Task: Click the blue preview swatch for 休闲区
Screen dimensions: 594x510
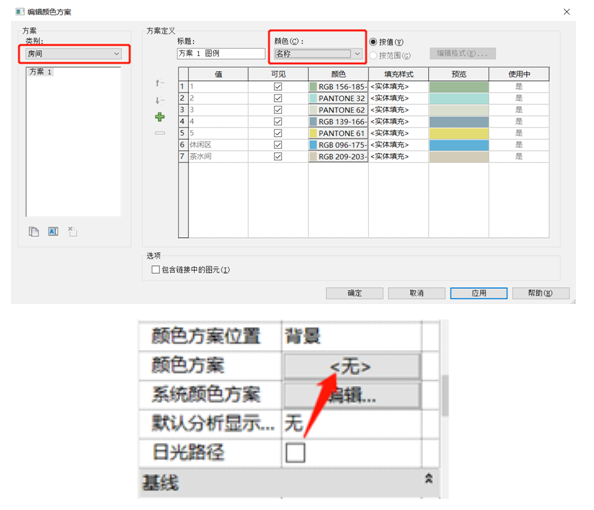Action: tap(459, 145)
